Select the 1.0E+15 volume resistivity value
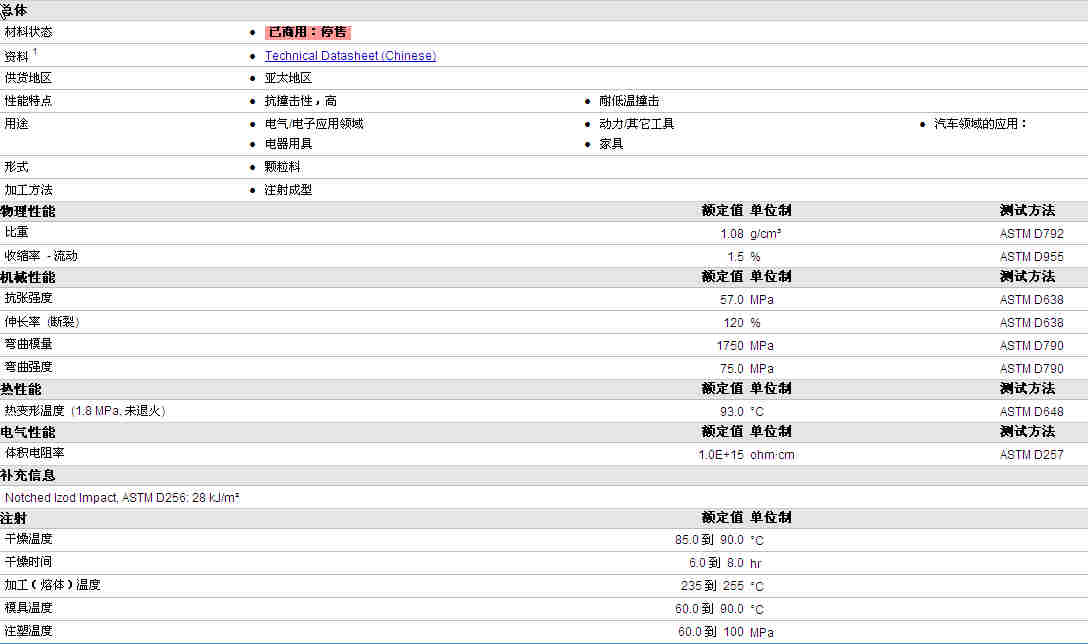The image size is (1088, 644). click(x=721, y=455)
